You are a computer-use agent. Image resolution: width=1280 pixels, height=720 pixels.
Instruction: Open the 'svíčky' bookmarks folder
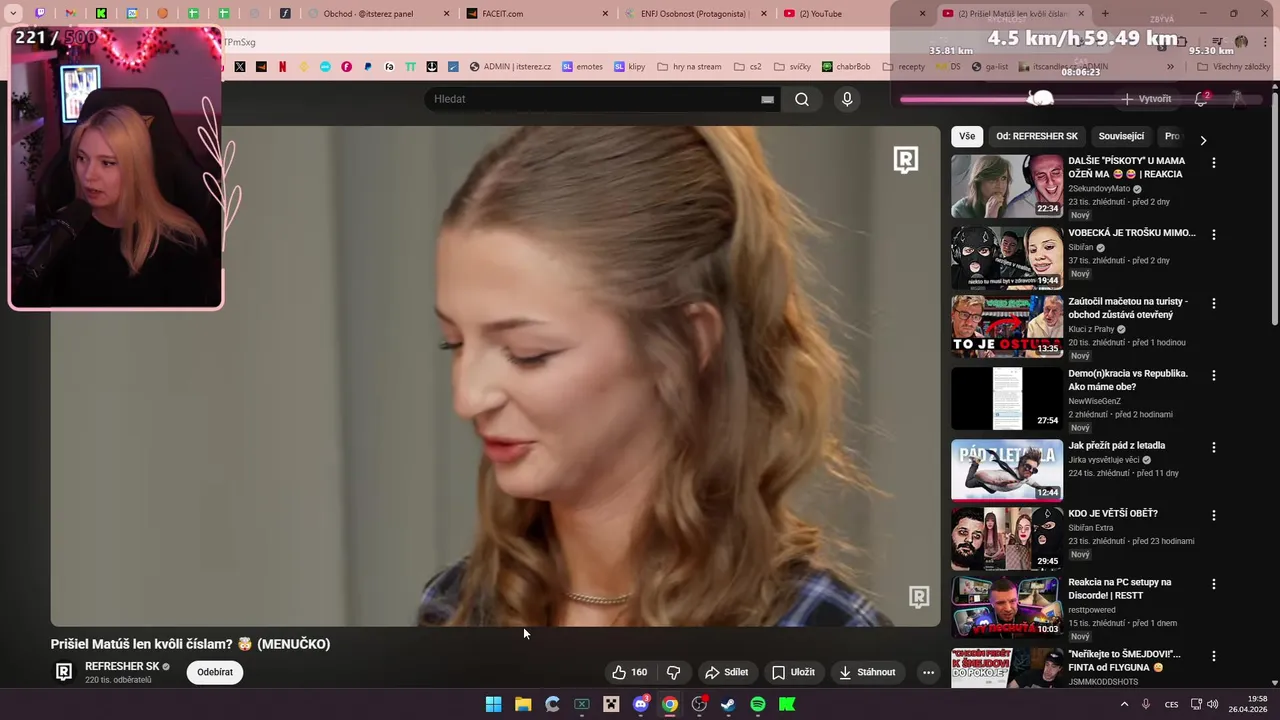coord(792,67)
